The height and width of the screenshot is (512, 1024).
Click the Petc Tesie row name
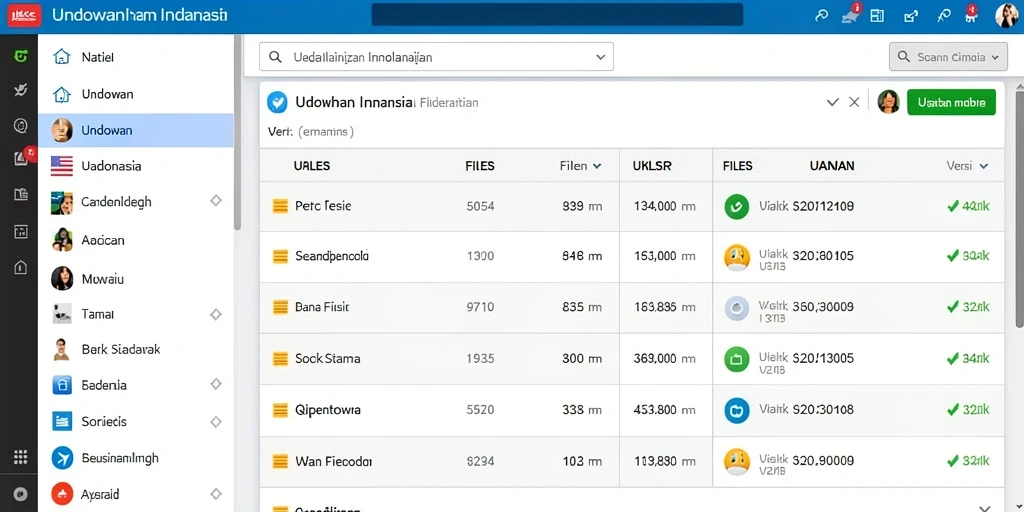point(323,206)
